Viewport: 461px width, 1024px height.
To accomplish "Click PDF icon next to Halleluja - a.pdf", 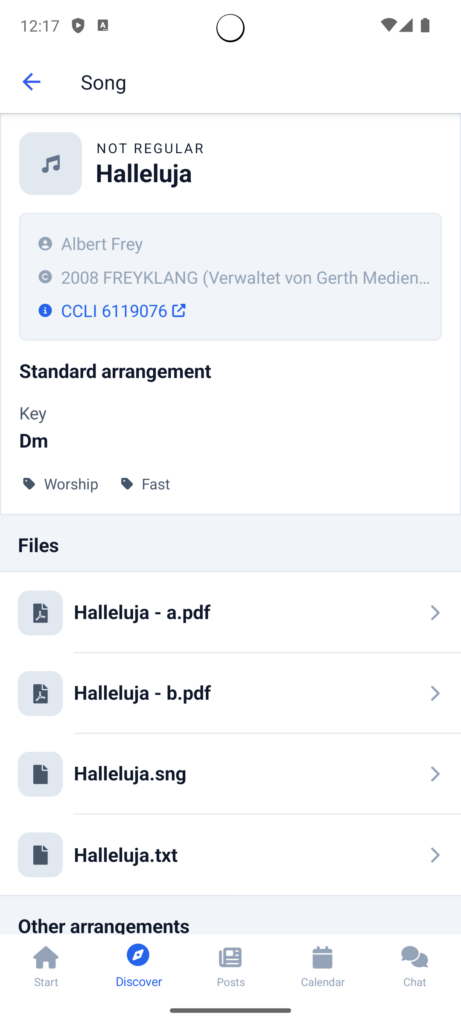I will (40, 613).
